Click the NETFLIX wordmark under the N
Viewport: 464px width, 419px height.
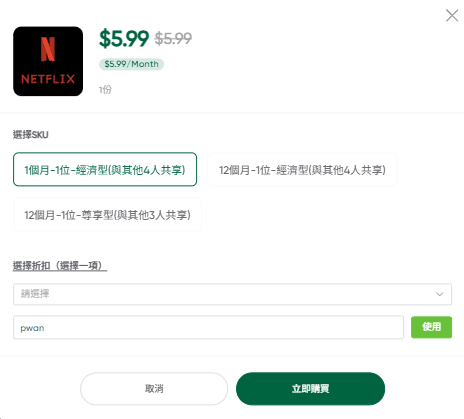coord(48,79)
